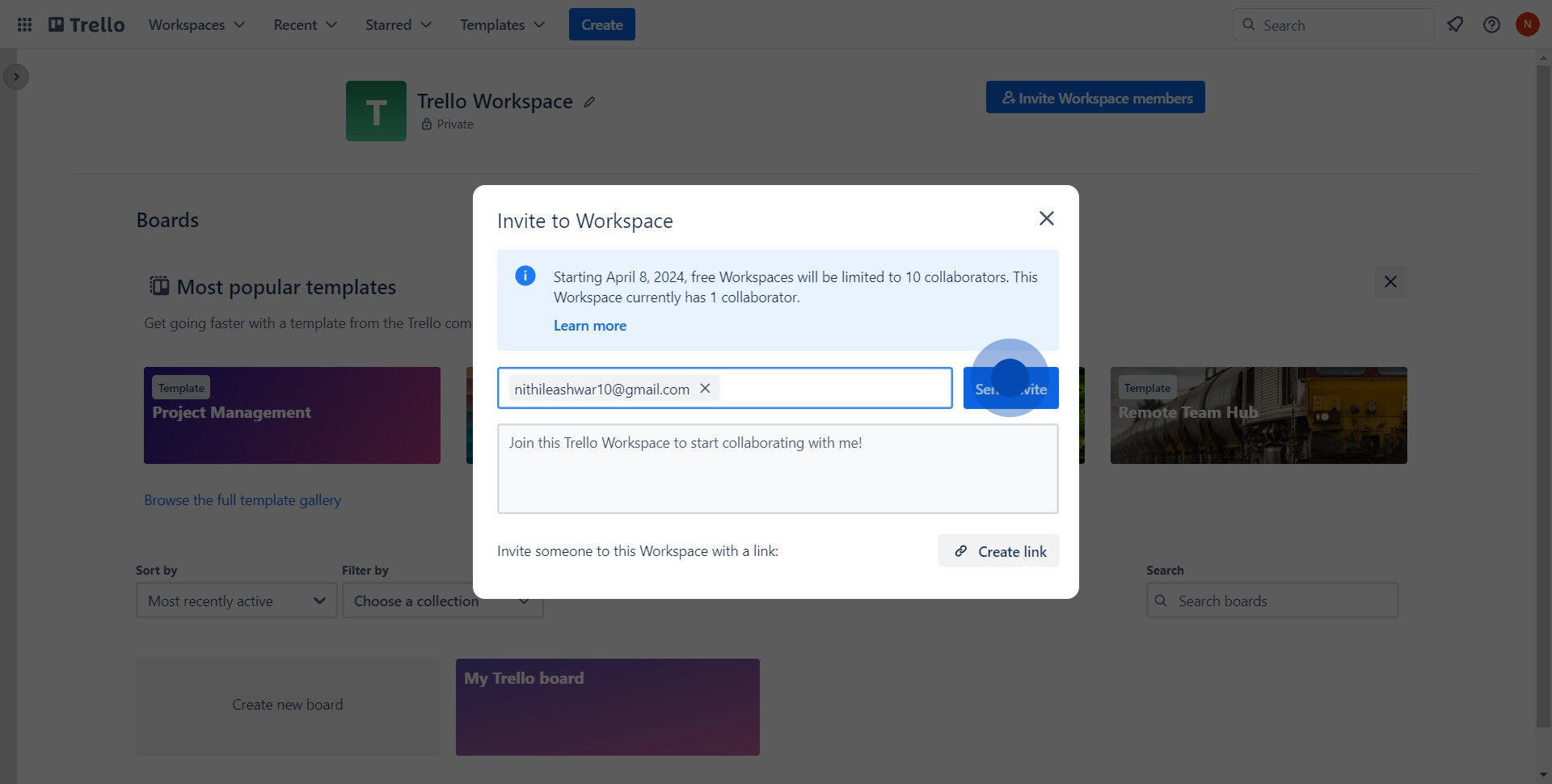
Task: Click the Trello home logo
Action: pos(87,25)
